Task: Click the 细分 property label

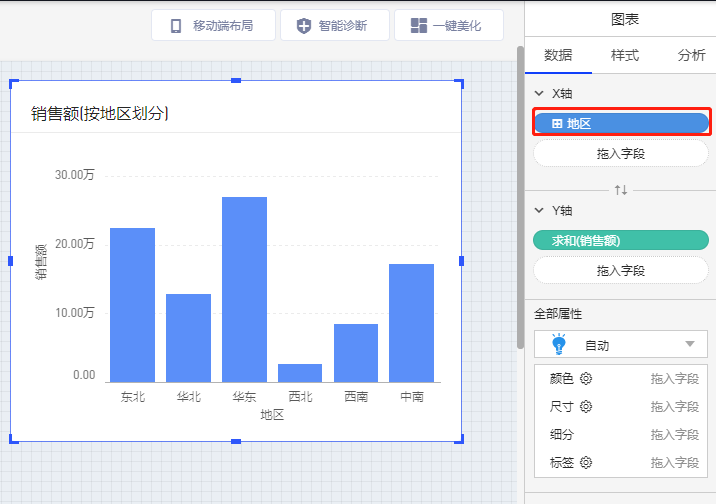Action: click(562, 435)
